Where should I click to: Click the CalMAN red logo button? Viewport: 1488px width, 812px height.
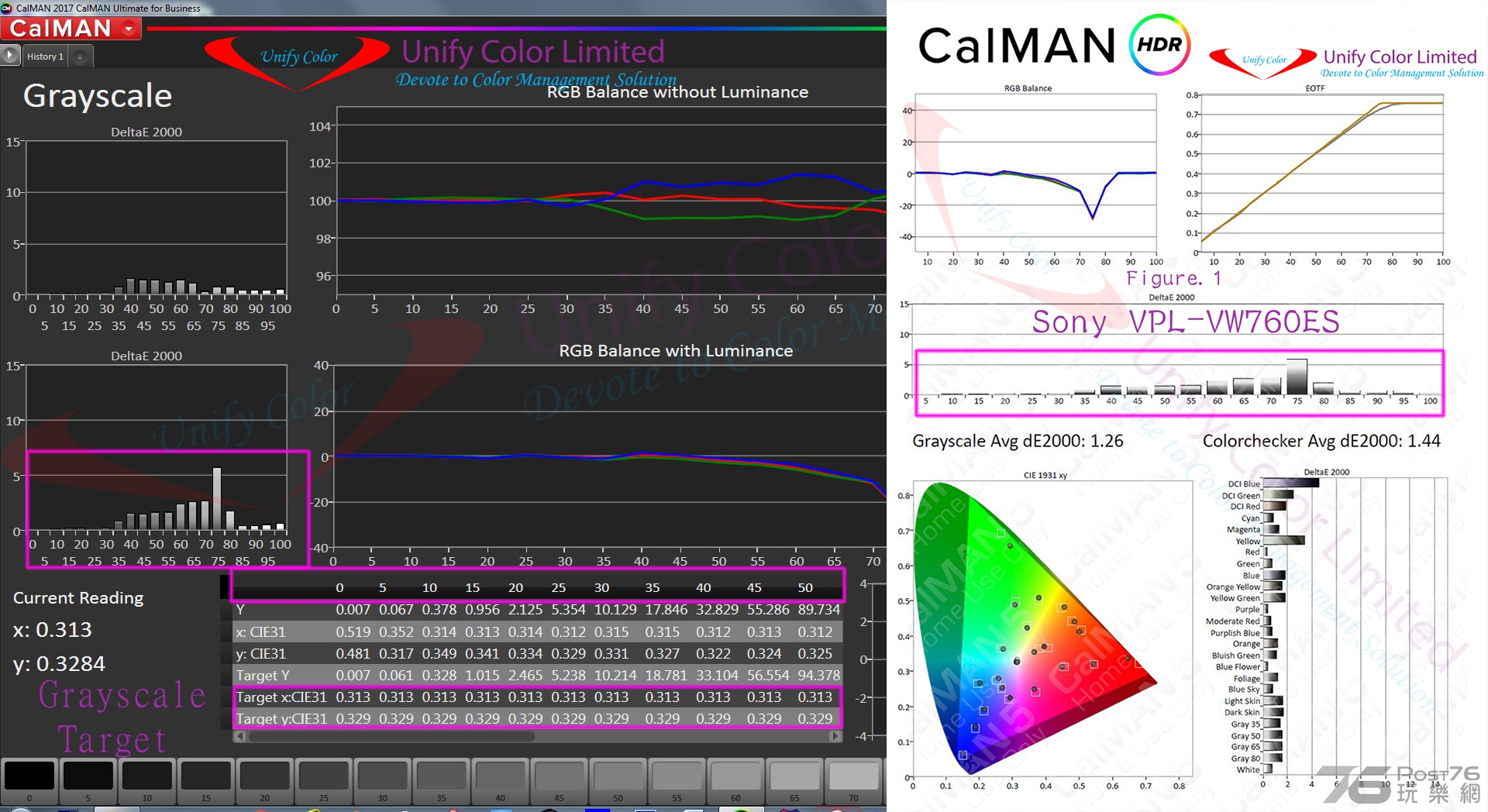(71, 29)
